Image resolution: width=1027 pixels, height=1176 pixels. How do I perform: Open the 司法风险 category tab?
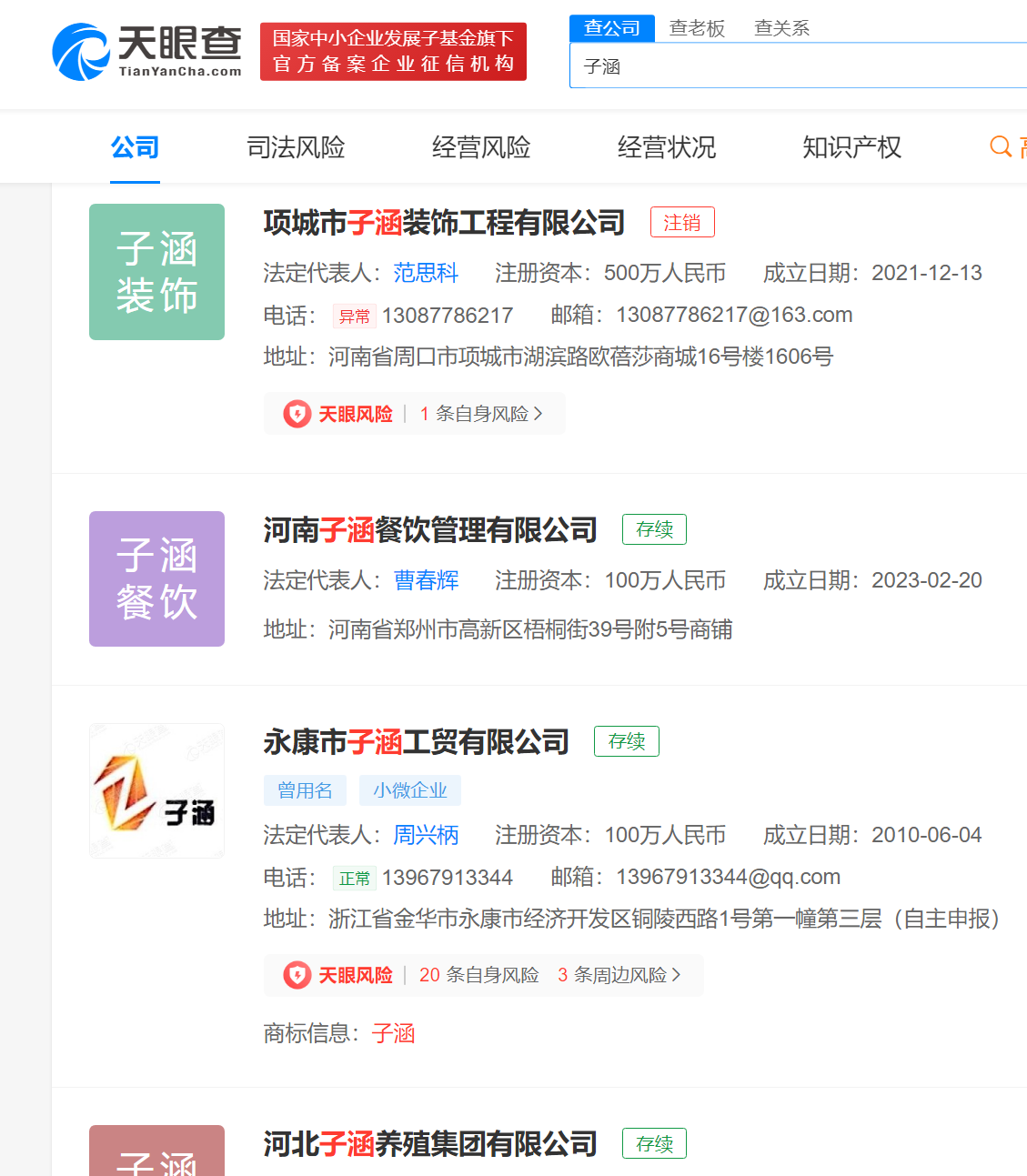tap(296, 147)
